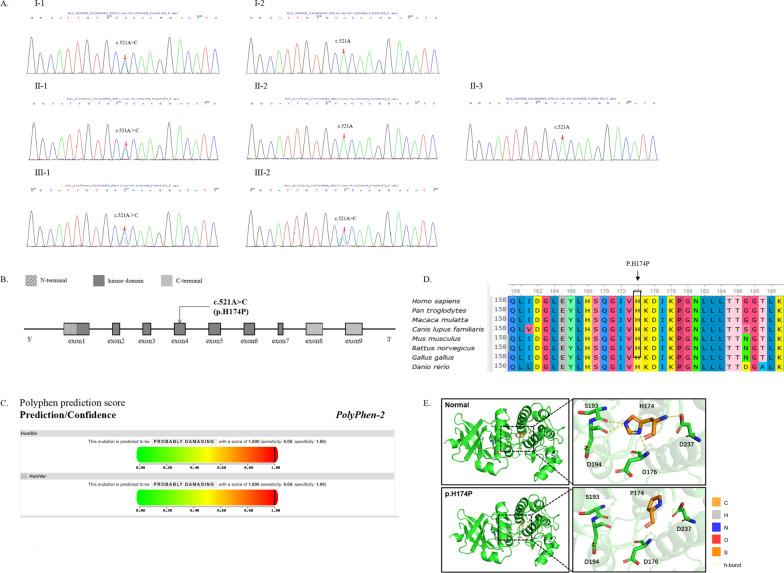Viewport: 784px width, 573px height.
Task: Open the I-1 chromatogram trace
Action: 124,55
